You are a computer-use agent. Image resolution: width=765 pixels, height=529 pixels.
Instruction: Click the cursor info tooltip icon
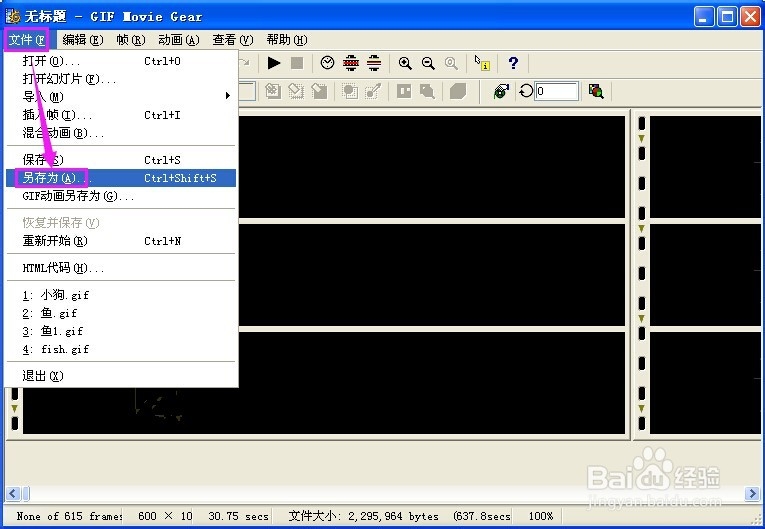pos(482,63)
